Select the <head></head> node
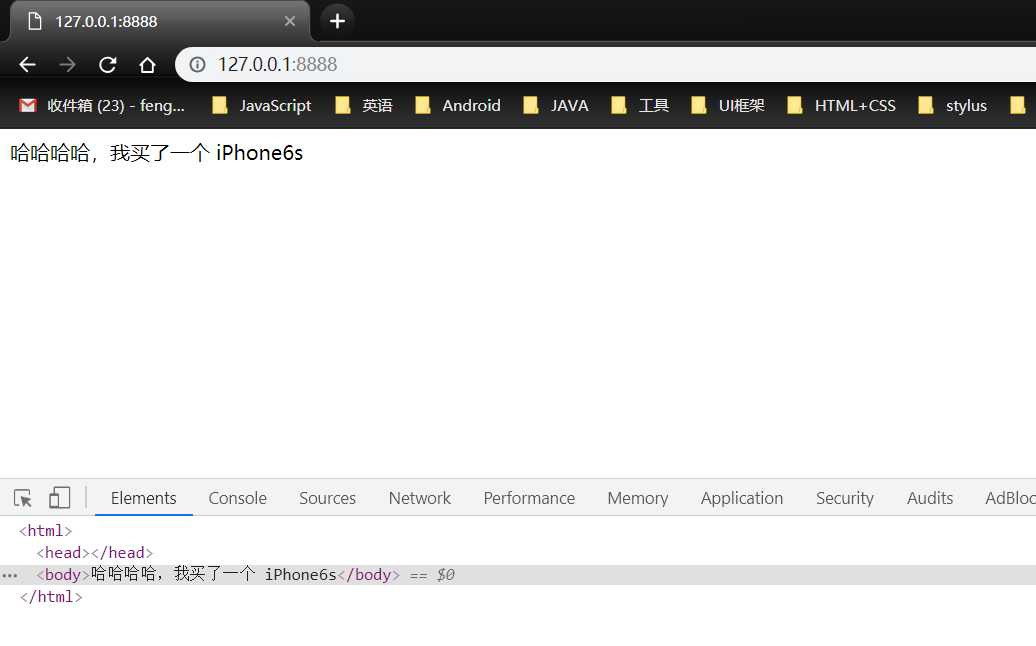 [94, 553]
